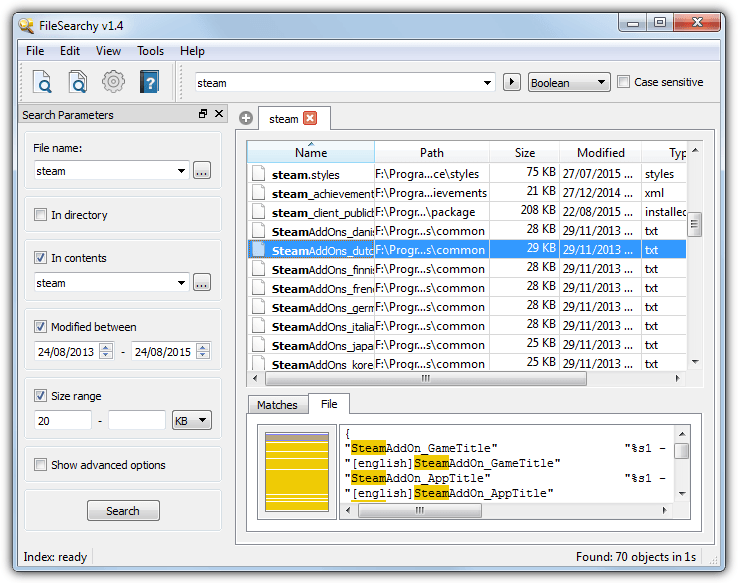Undock the Search Parameters panel

pyautogui.click(x=203, y=113)
